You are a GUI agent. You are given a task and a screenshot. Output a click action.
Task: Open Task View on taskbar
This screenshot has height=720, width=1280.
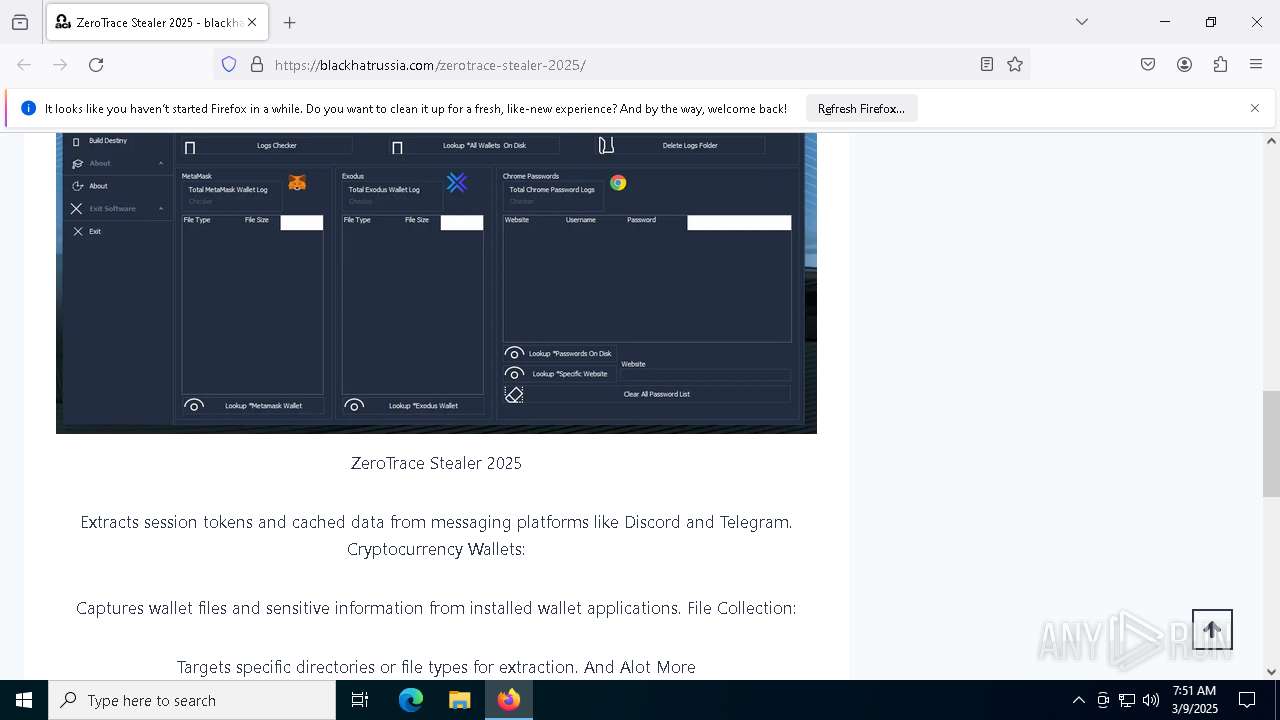[360, 700]
